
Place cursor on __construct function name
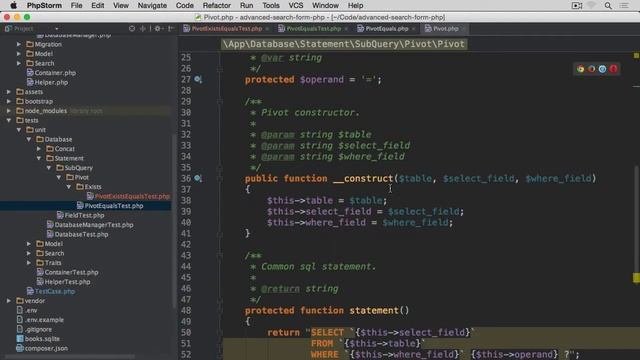tap(363, 178)
